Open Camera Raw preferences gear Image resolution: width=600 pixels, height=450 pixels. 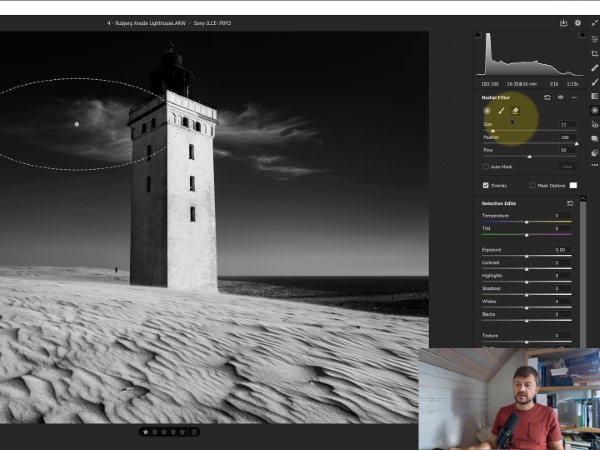[577, 22]
